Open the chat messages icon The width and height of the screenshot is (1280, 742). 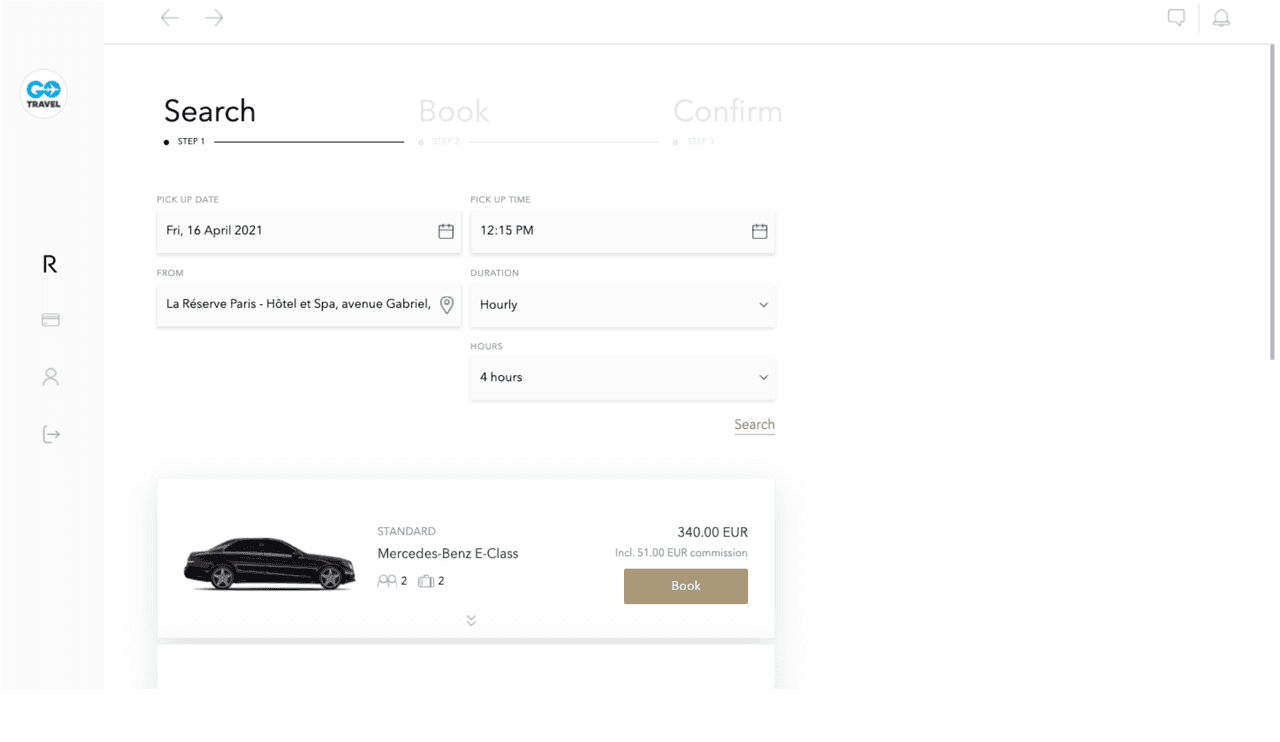pos(1176,18)
